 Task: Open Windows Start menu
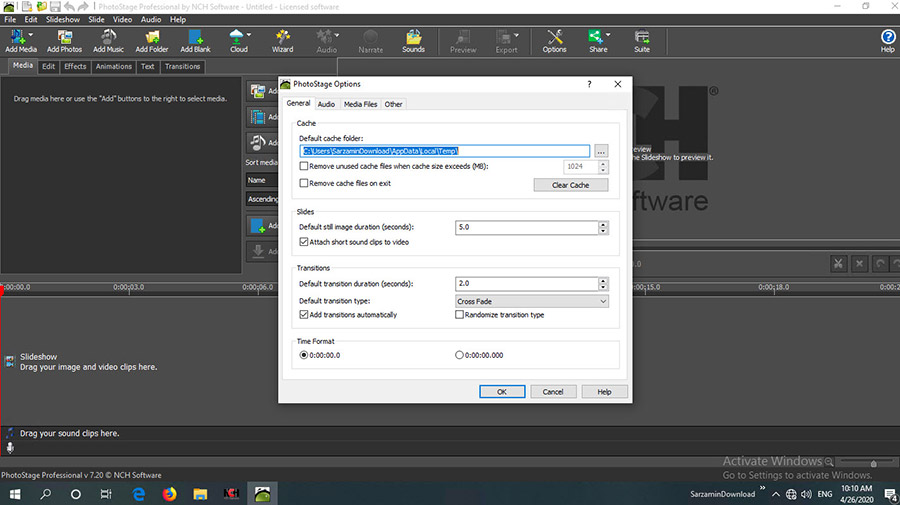(15, 494)
